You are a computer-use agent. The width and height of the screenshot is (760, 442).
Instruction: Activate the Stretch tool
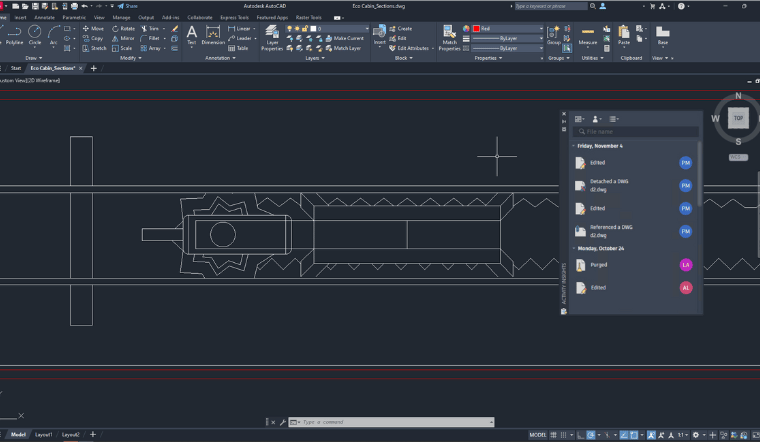(94, 48)
